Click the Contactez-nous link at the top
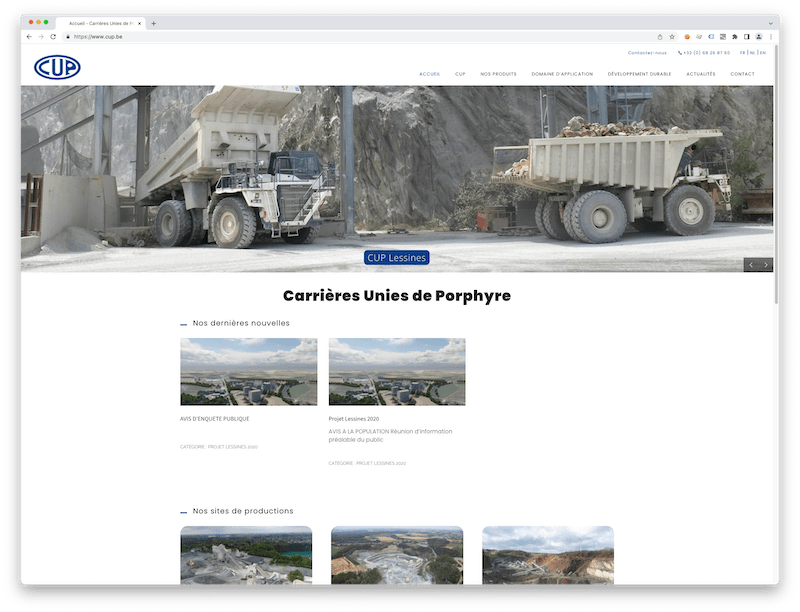 647,53
